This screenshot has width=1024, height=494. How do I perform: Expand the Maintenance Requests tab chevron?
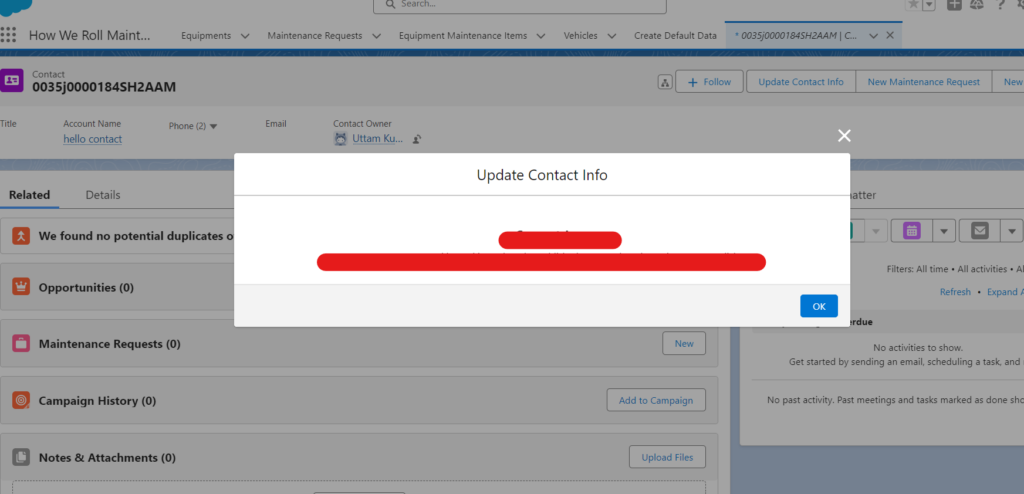tap(376, 36)
